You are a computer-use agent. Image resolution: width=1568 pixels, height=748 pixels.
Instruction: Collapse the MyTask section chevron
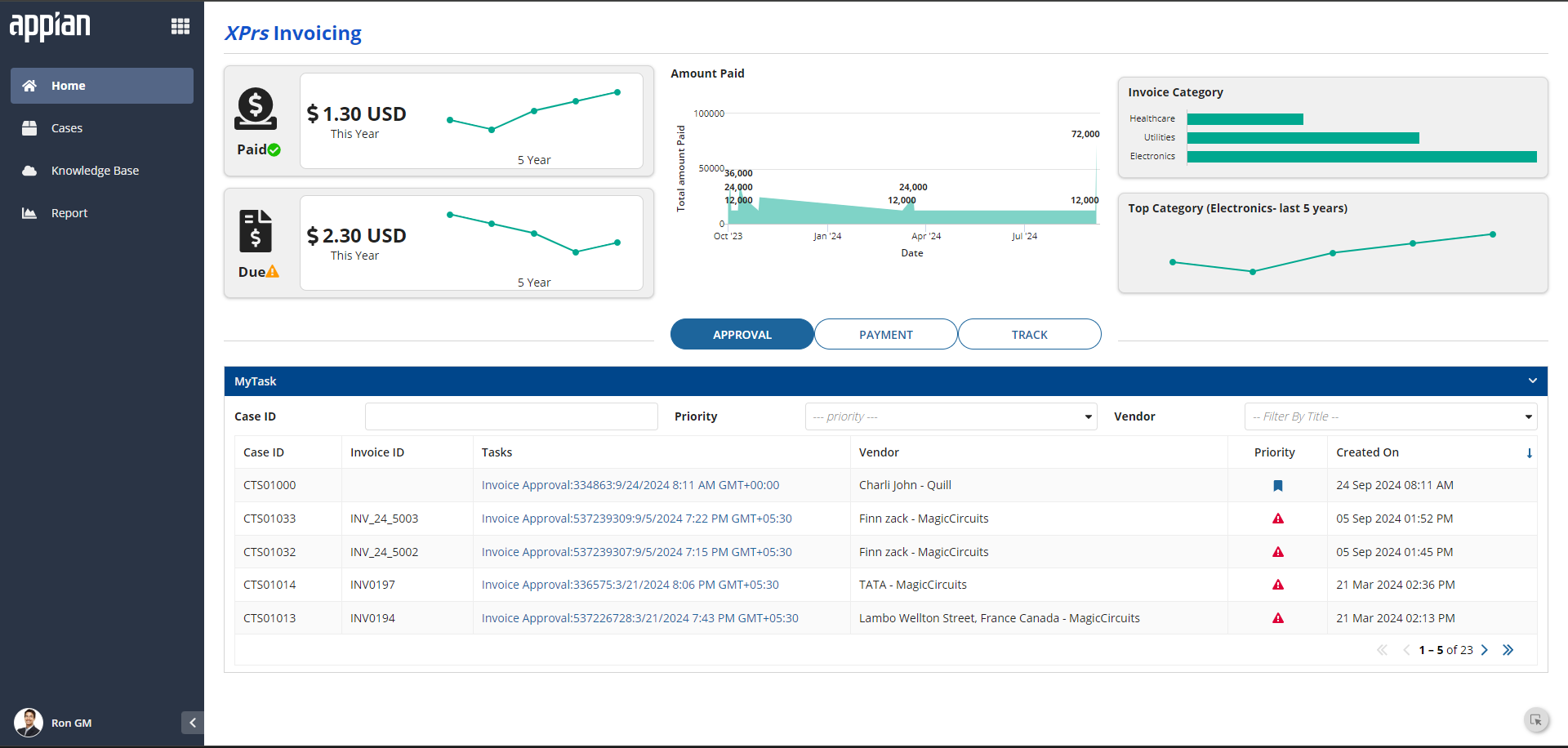[1533, 381]
